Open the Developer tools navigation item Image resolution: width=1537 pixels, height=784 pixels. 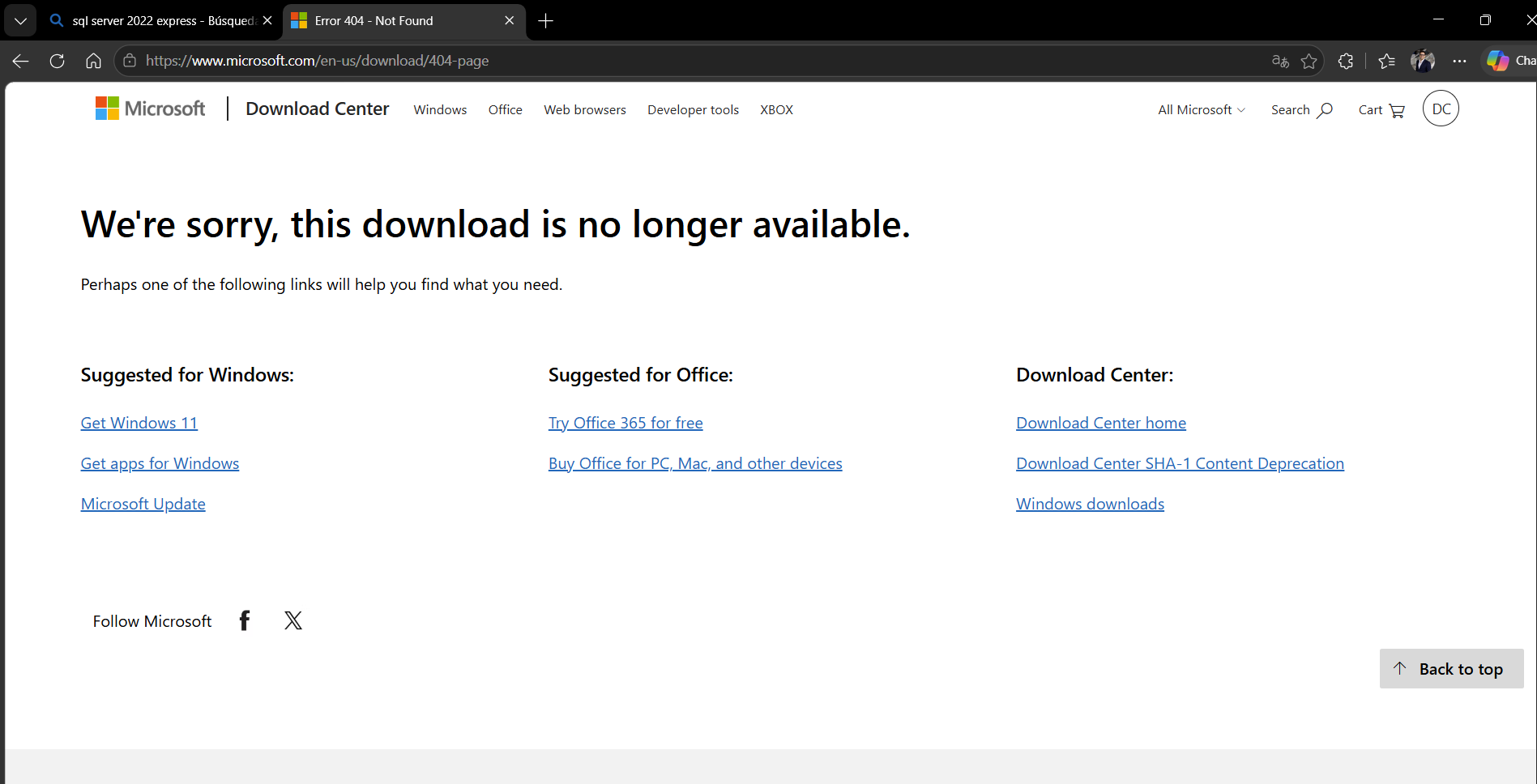click(x=693, y=110)
